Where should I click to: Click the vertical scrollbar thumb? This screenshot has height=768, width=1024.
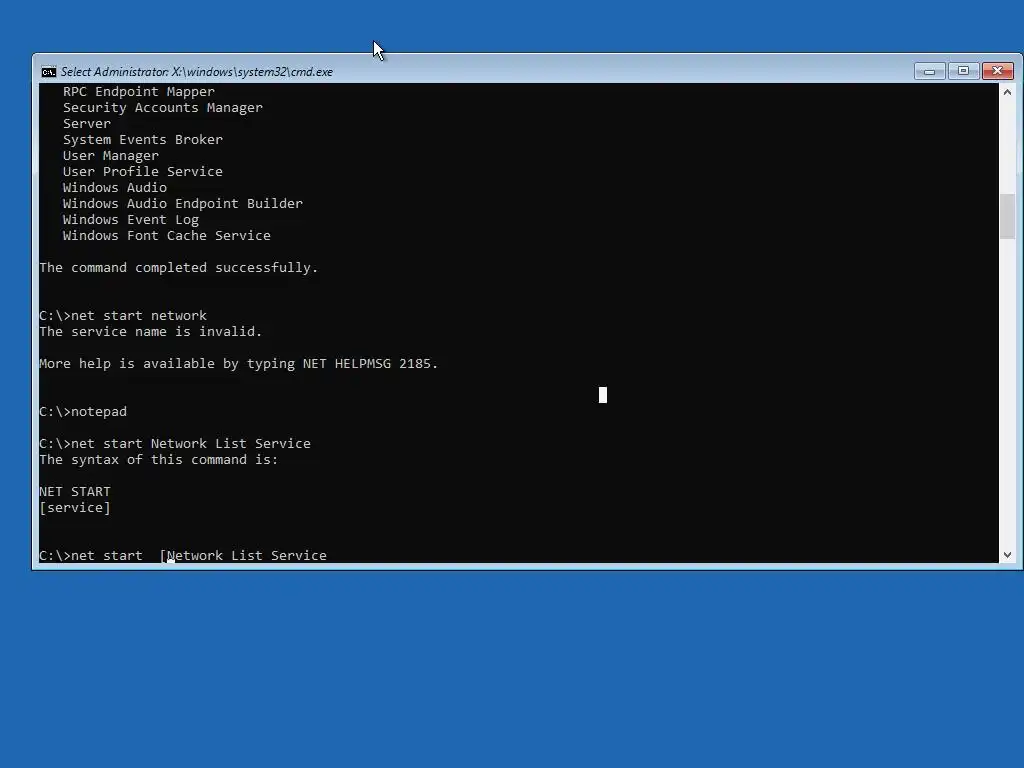tap(1007, 216)
